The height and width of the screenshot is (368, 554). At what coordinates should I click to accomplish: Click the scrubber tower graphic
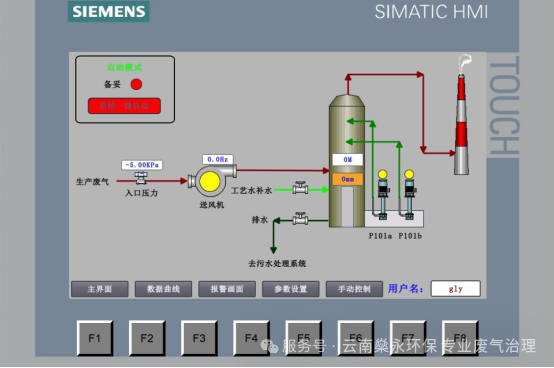(x=347, y=161)
